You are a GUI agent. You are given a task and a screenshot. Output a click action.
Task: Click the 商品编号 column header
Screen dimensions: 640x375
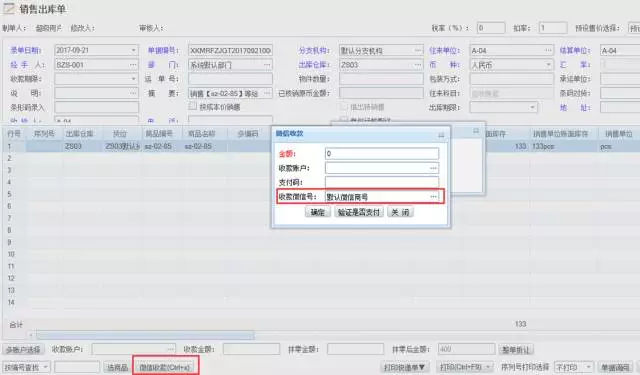pyautogui.click(x=159, y=133)
